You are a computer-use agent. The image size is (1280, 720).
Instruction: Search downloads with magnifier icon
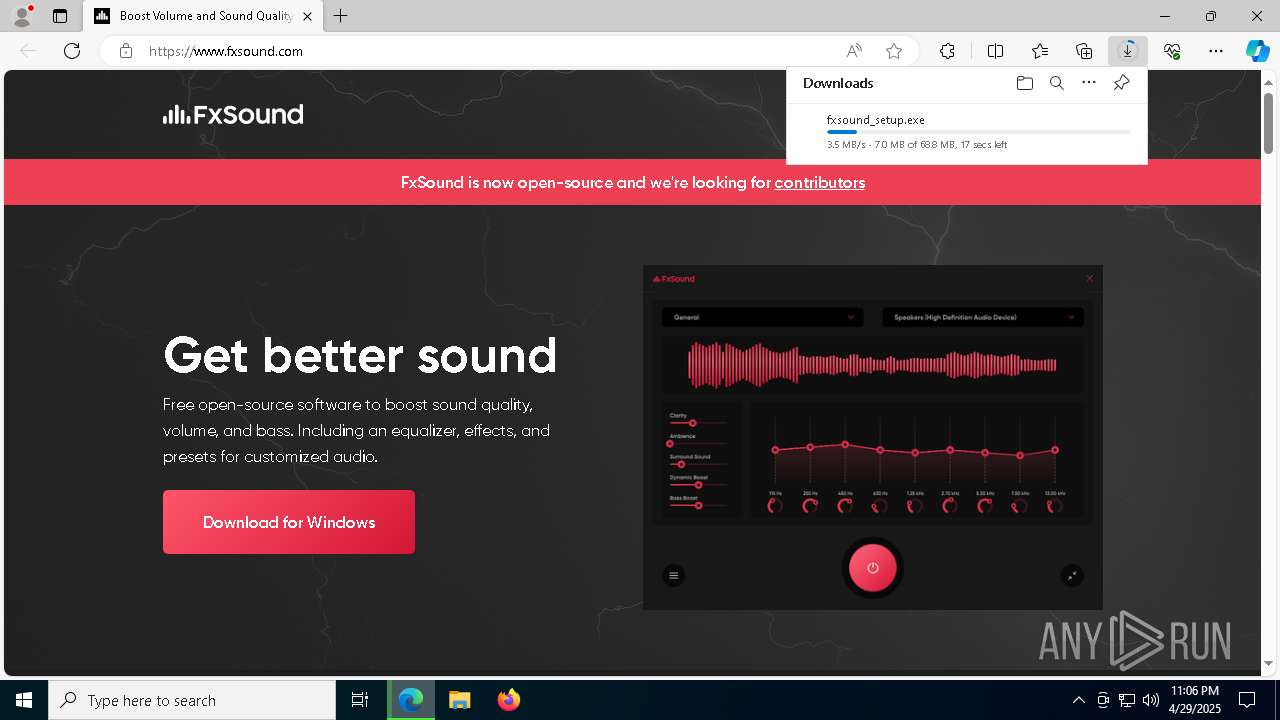[x=1057, y=83]
